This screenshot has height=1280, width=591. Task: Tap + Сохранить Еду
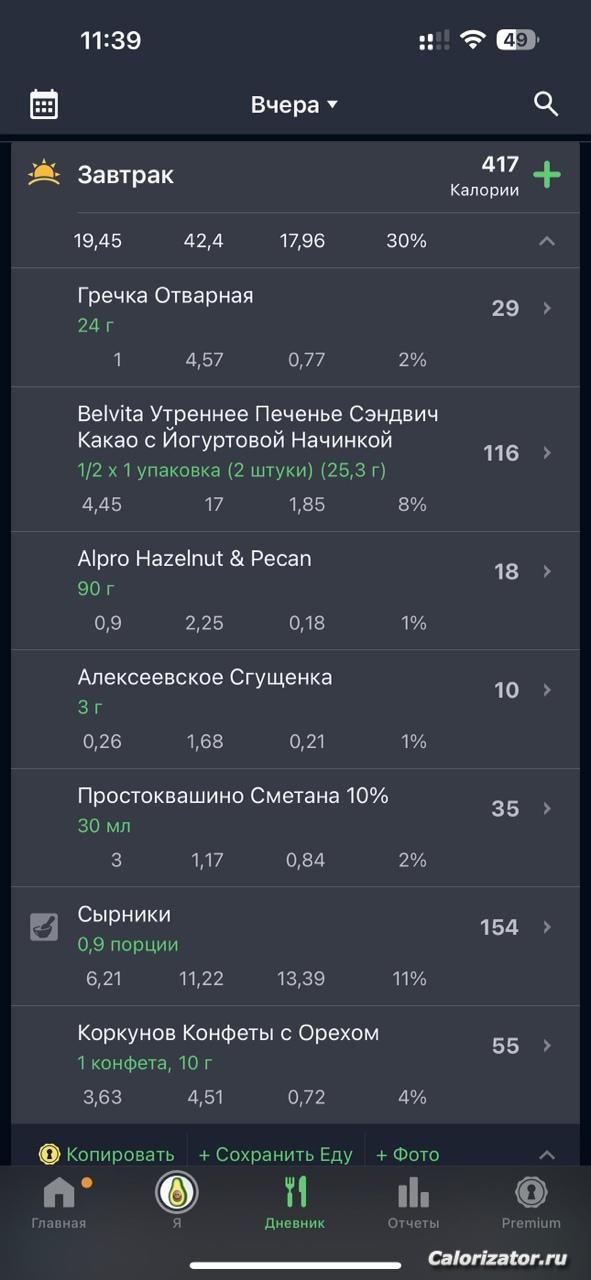[x=276, y=1154]
